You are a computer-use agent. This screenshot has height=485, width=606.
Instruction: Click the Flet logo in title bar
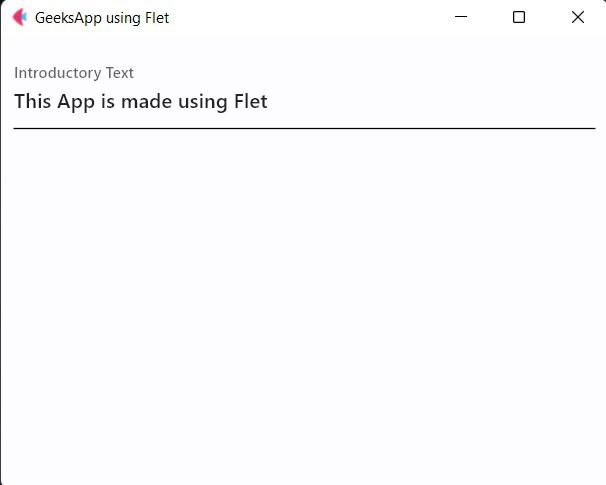(19, 17)
